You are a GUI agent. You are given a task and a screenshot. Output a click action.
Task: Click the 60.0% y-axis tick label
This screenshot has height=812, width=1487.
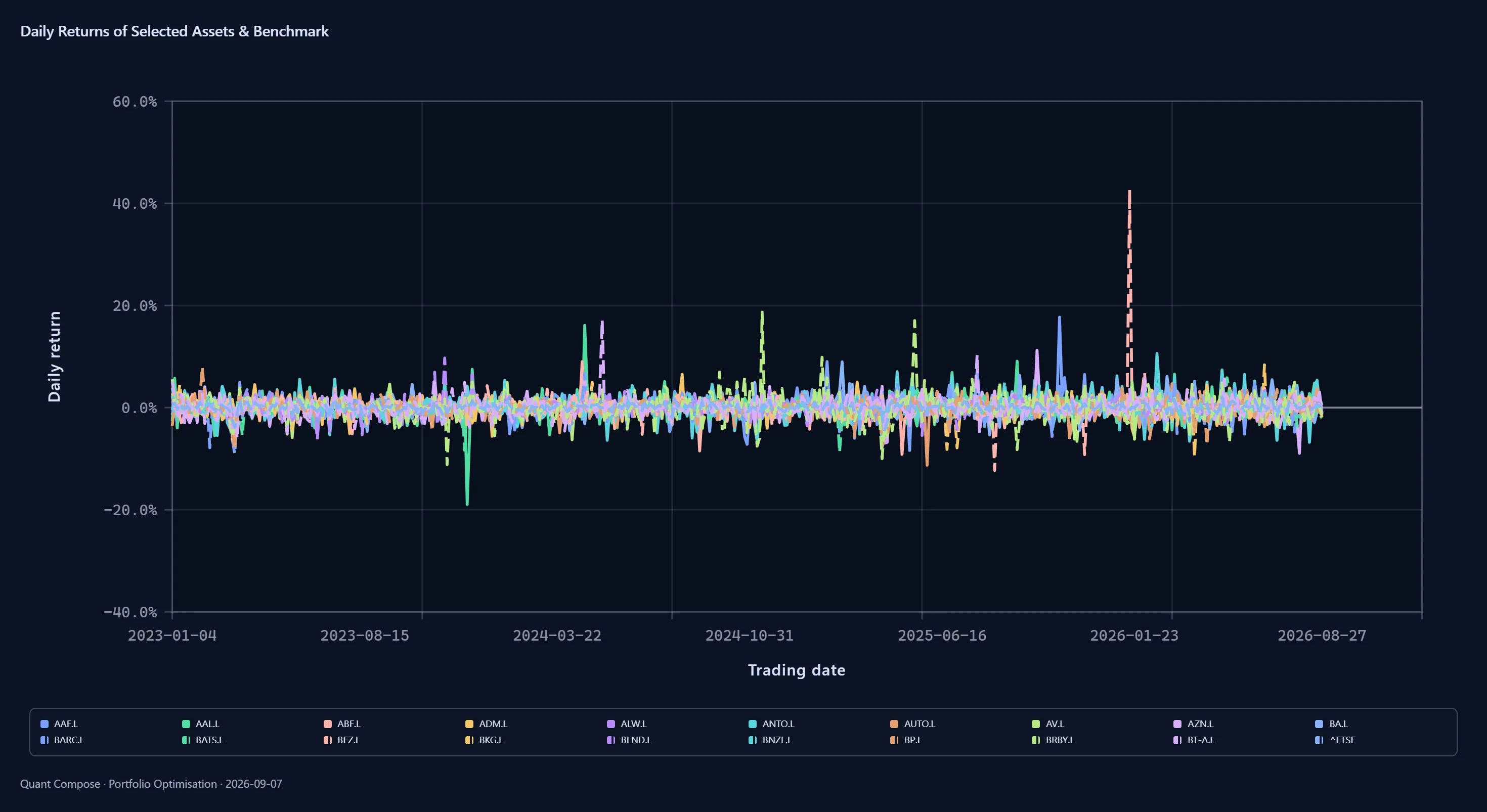click(135, 102)
